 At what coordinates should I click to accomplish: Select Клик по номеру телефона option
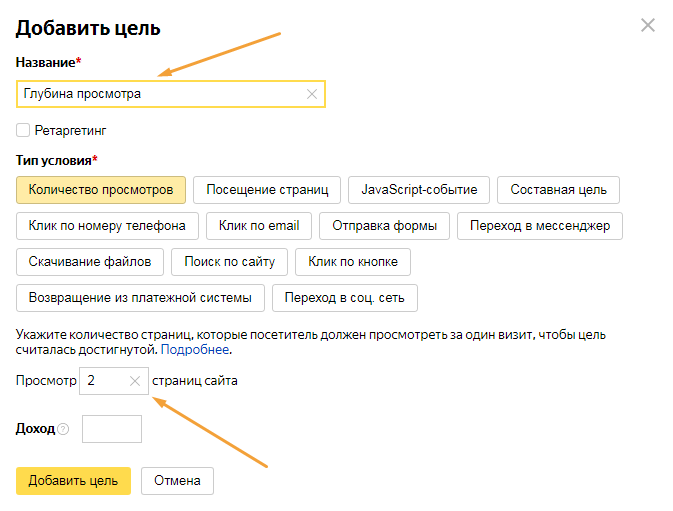point(107,226)
